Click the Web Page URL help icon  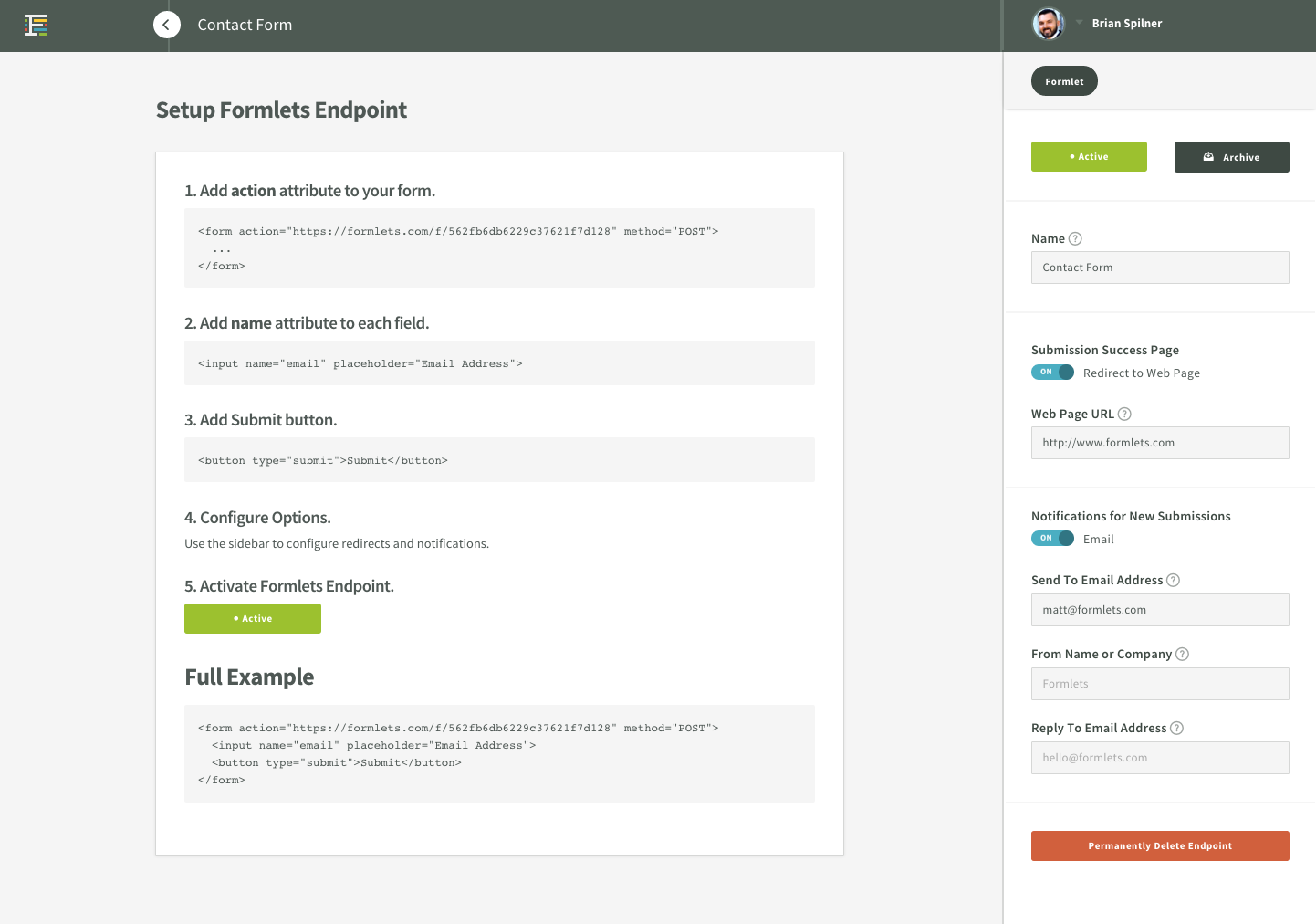1123,414
